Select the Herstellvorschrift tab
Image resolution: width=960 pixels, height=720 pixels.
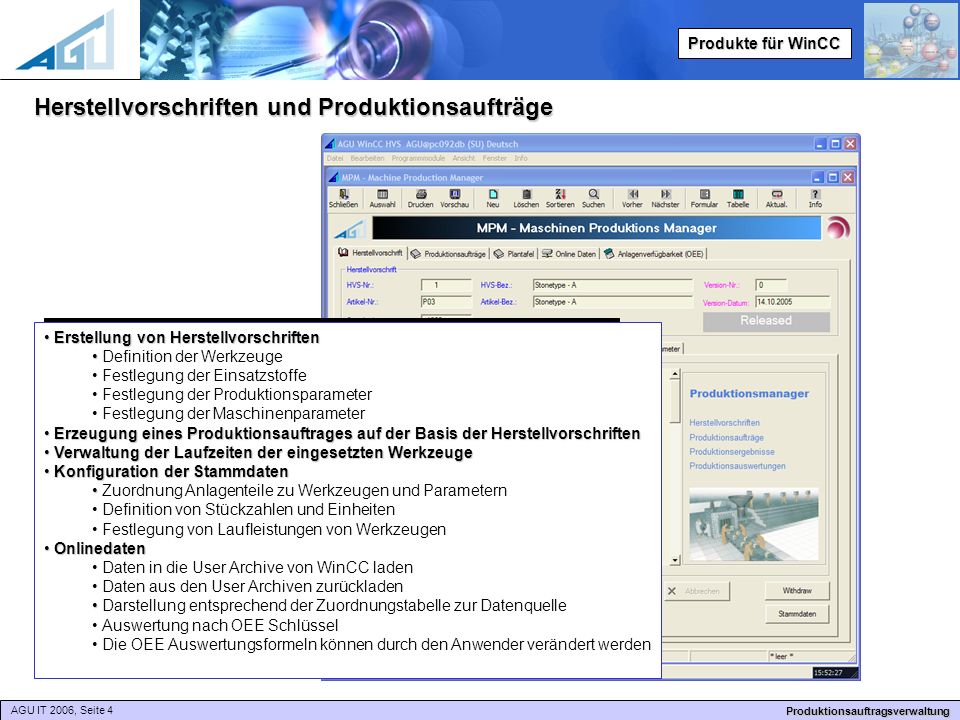(x=371, y=253)
